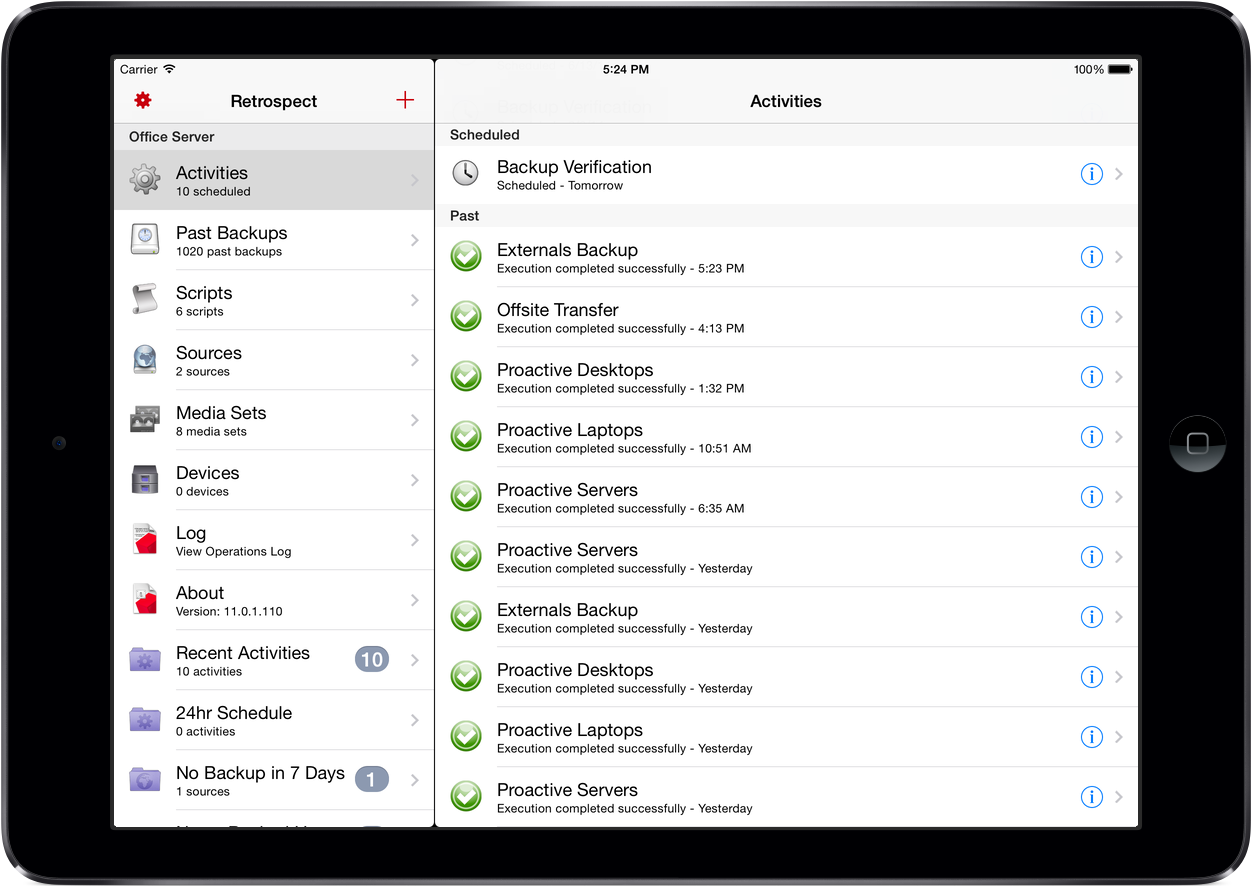The width and height of the screenshot is (1252, 886).
Task: Expand Sources row chevron
Action: pyautogui.click(x=415, y=360)
